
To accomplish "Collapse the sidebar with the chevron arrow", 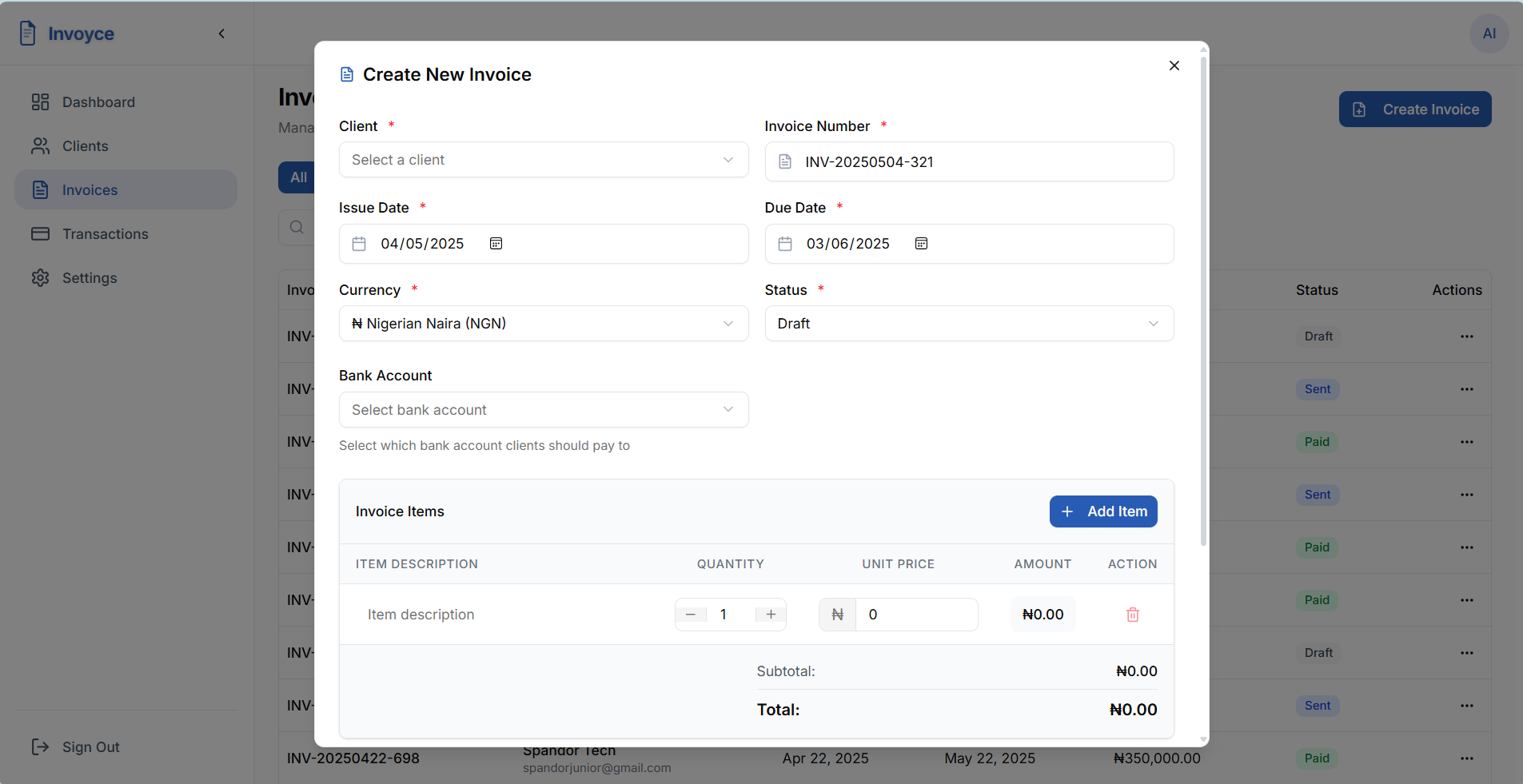I will [x=221, y=34].
